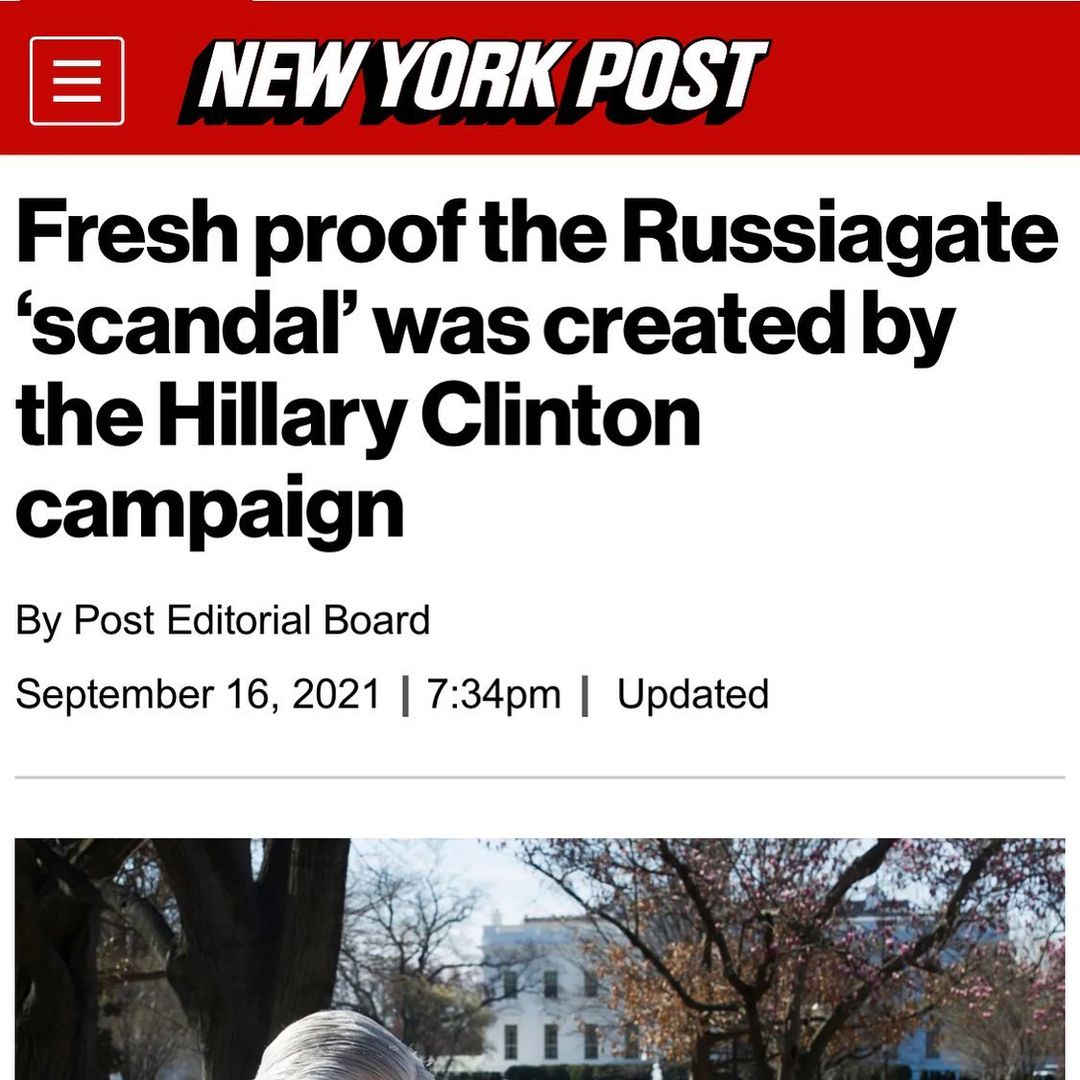Open the Post Editorial Board author page
Screen dimensions: 1080x1080
251,620
